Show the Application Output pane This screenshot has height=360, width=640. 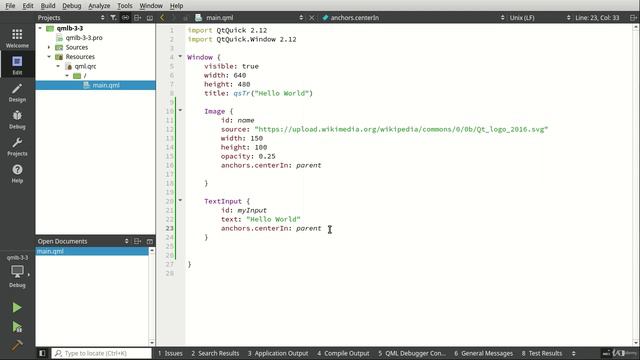[x=278, y=353]
